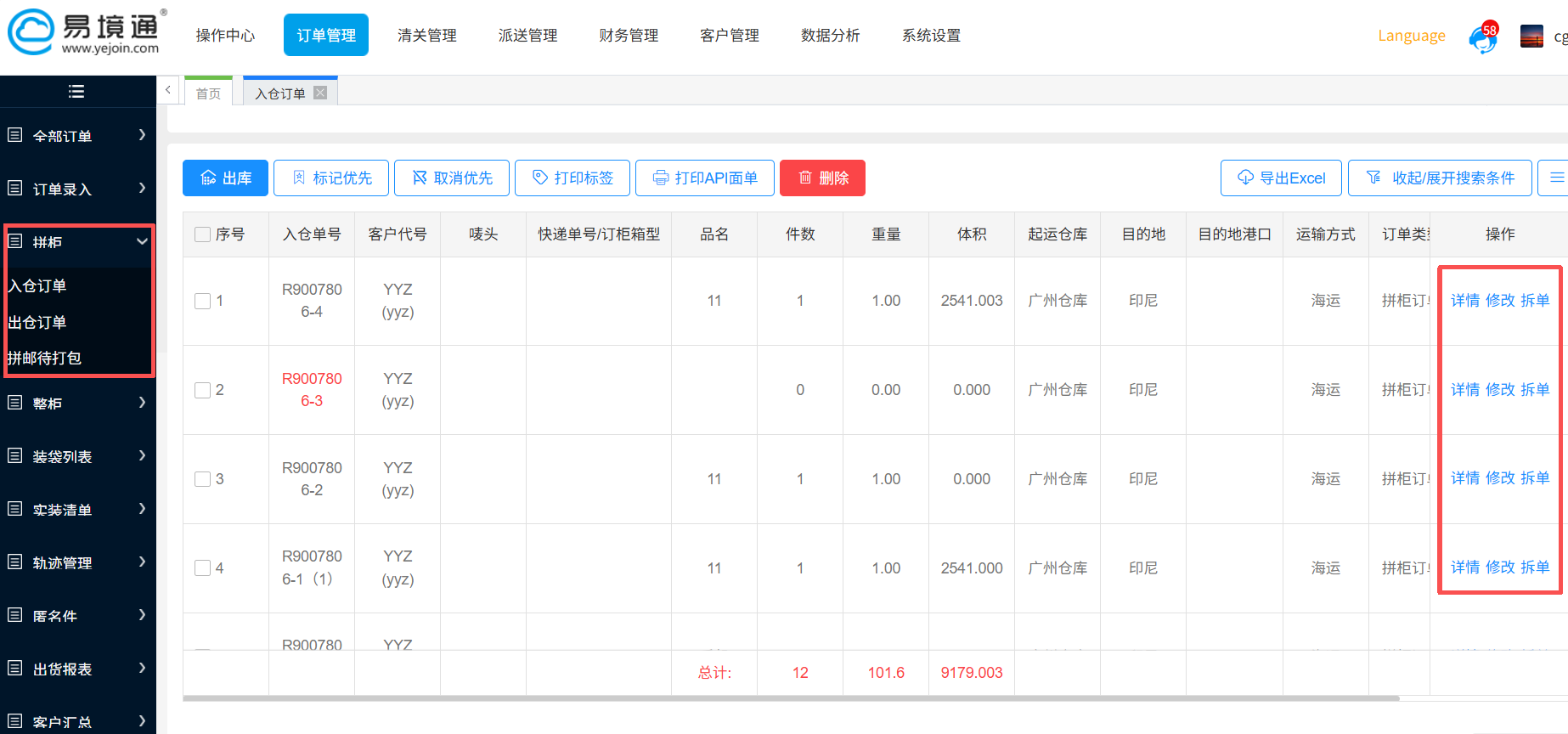The height and width of the screenshot is (734, 1568).
Task: Open the 订单管理 top menu
Action: pos(326,35)
